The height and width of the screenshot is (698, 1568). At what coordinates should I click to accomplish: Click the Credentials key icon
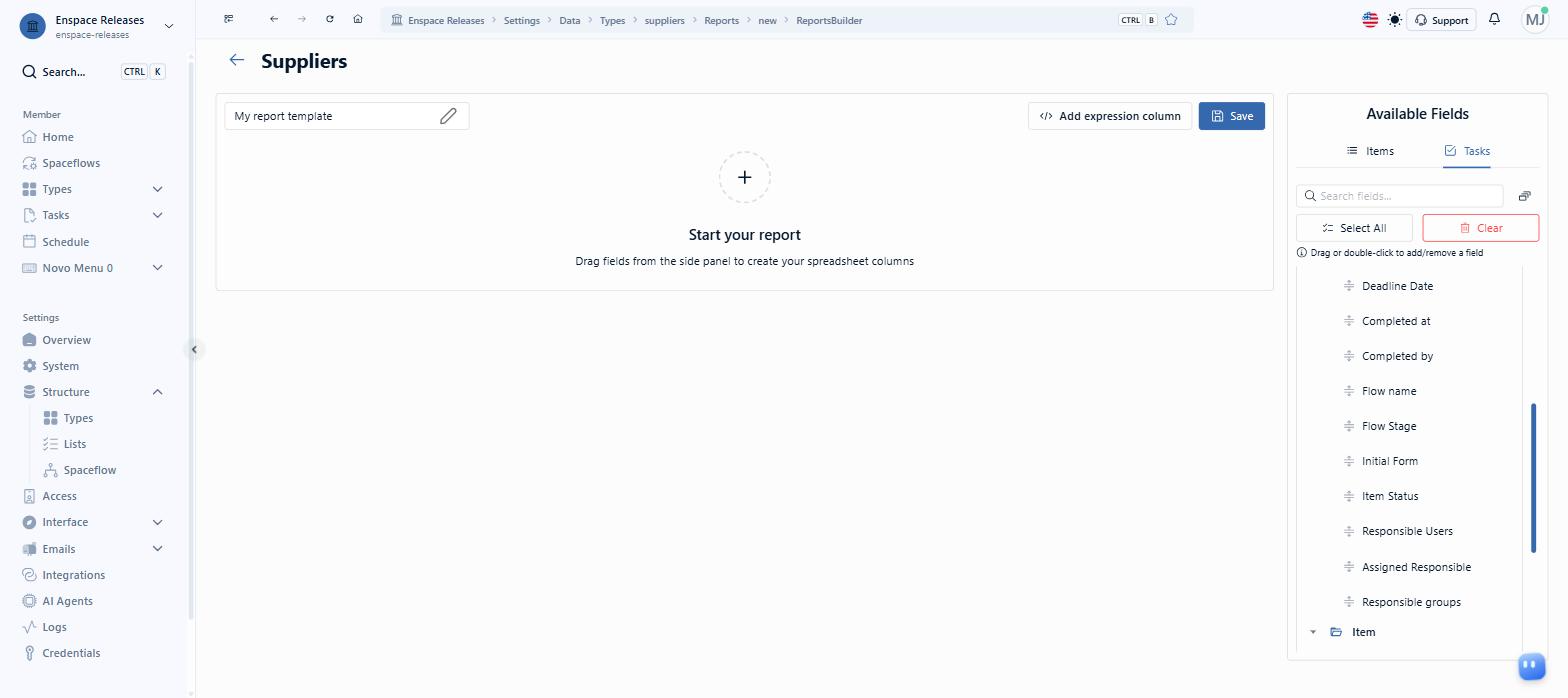tap(29, 653)
